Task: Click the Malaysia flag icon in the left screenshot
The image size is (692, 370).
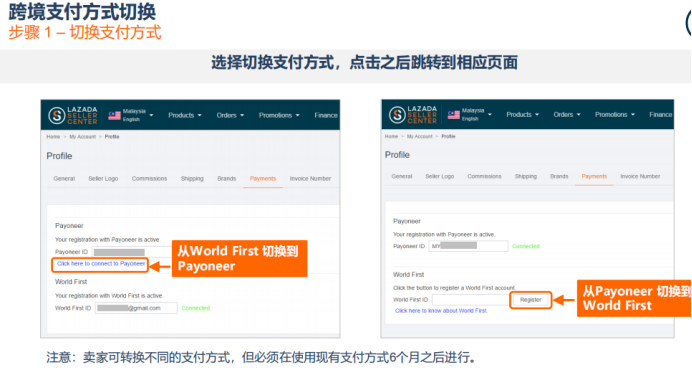Action: pos(115,115)
